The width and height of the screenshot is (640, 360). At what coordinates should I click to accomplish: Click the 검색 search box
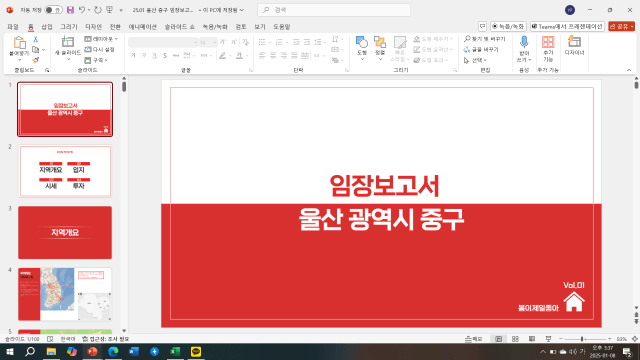(333, 10)
